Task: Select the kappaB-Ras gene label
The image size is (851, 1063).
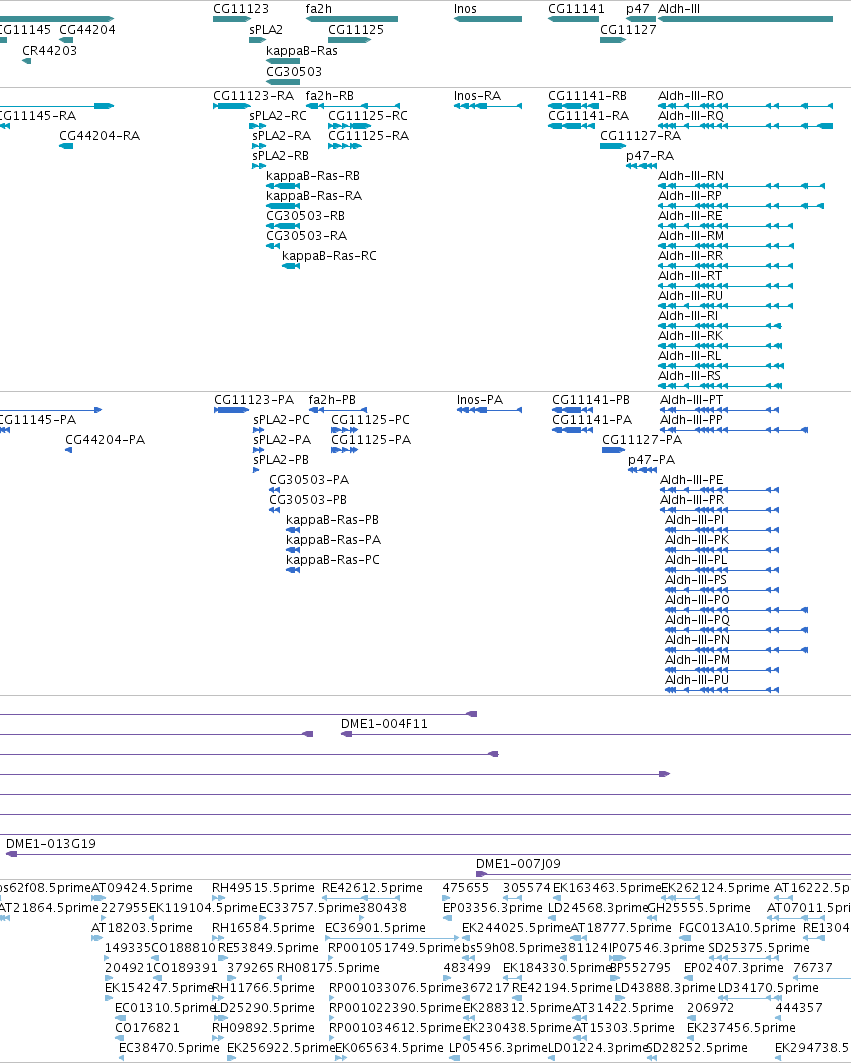Action: pos(302,51)
